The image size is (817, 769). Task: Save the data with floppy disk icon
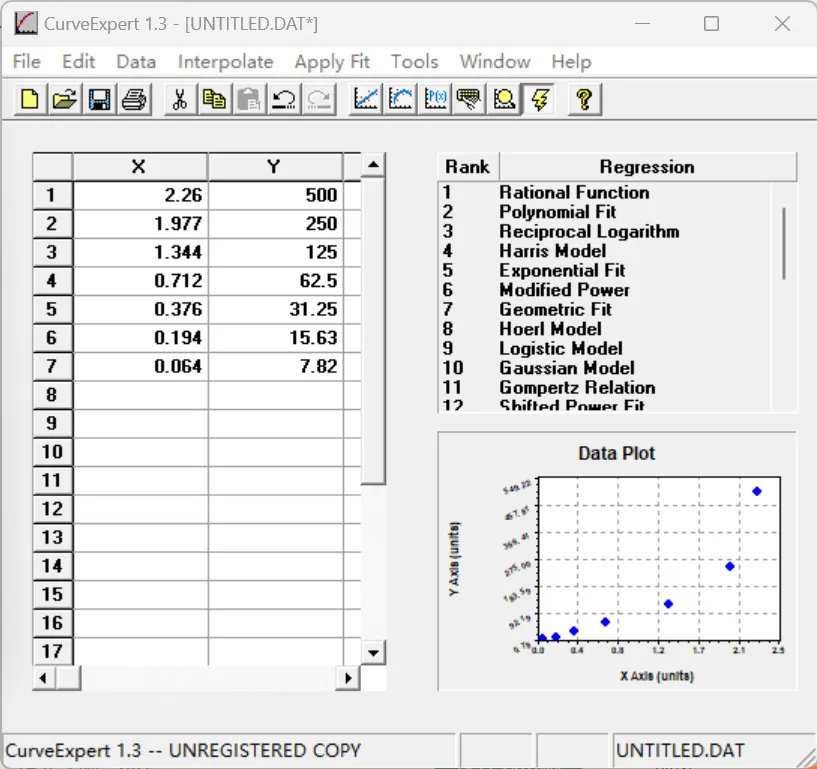pos(99,99)
